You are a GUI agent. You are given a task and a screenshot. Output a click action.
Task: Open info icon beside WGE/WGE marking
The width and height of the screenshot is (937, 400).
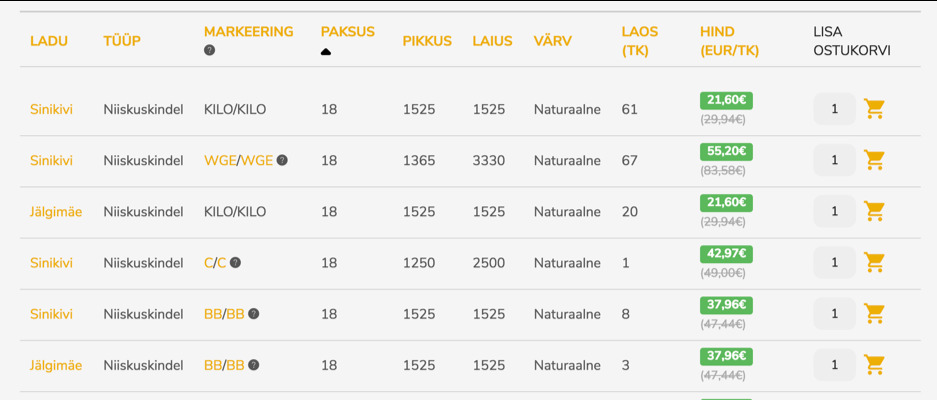tap(282, 160)
